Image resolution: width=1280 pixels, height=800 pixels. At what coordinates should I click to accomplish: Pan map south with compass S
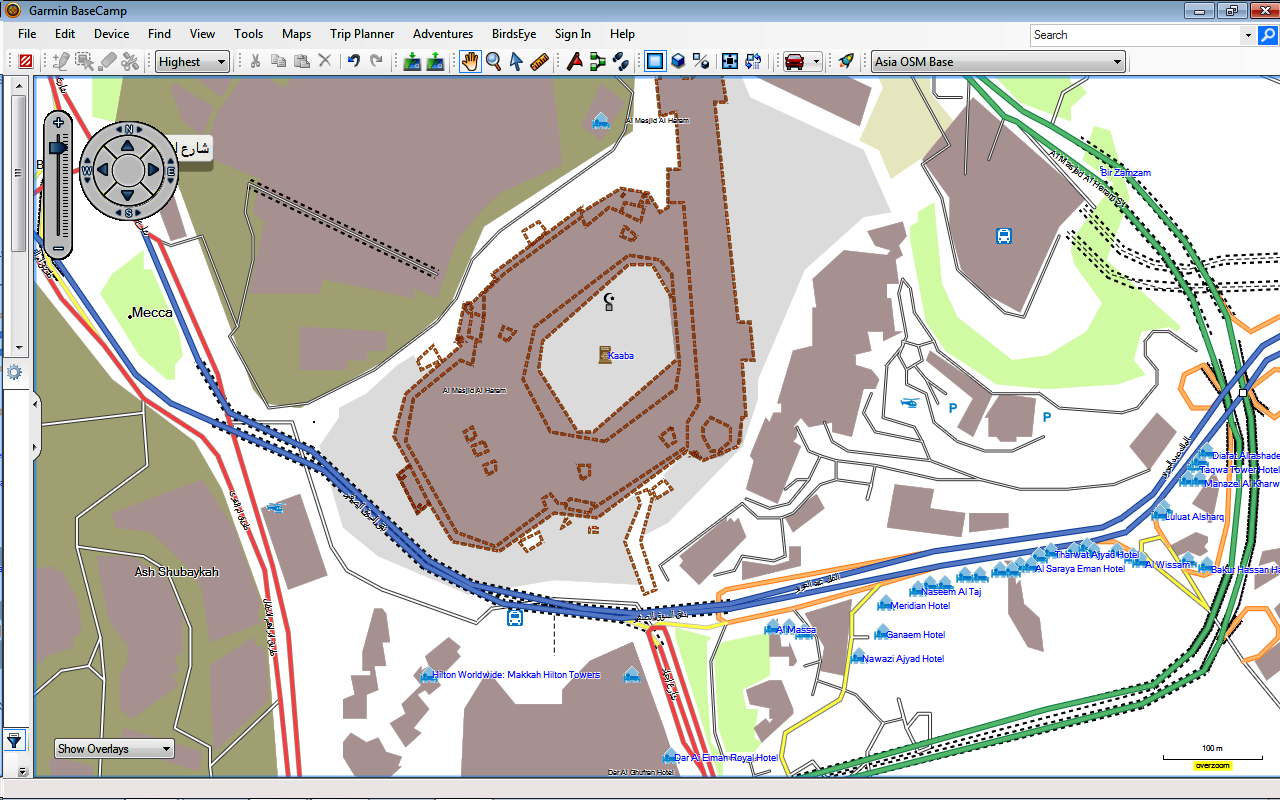[x=128, y=212]
